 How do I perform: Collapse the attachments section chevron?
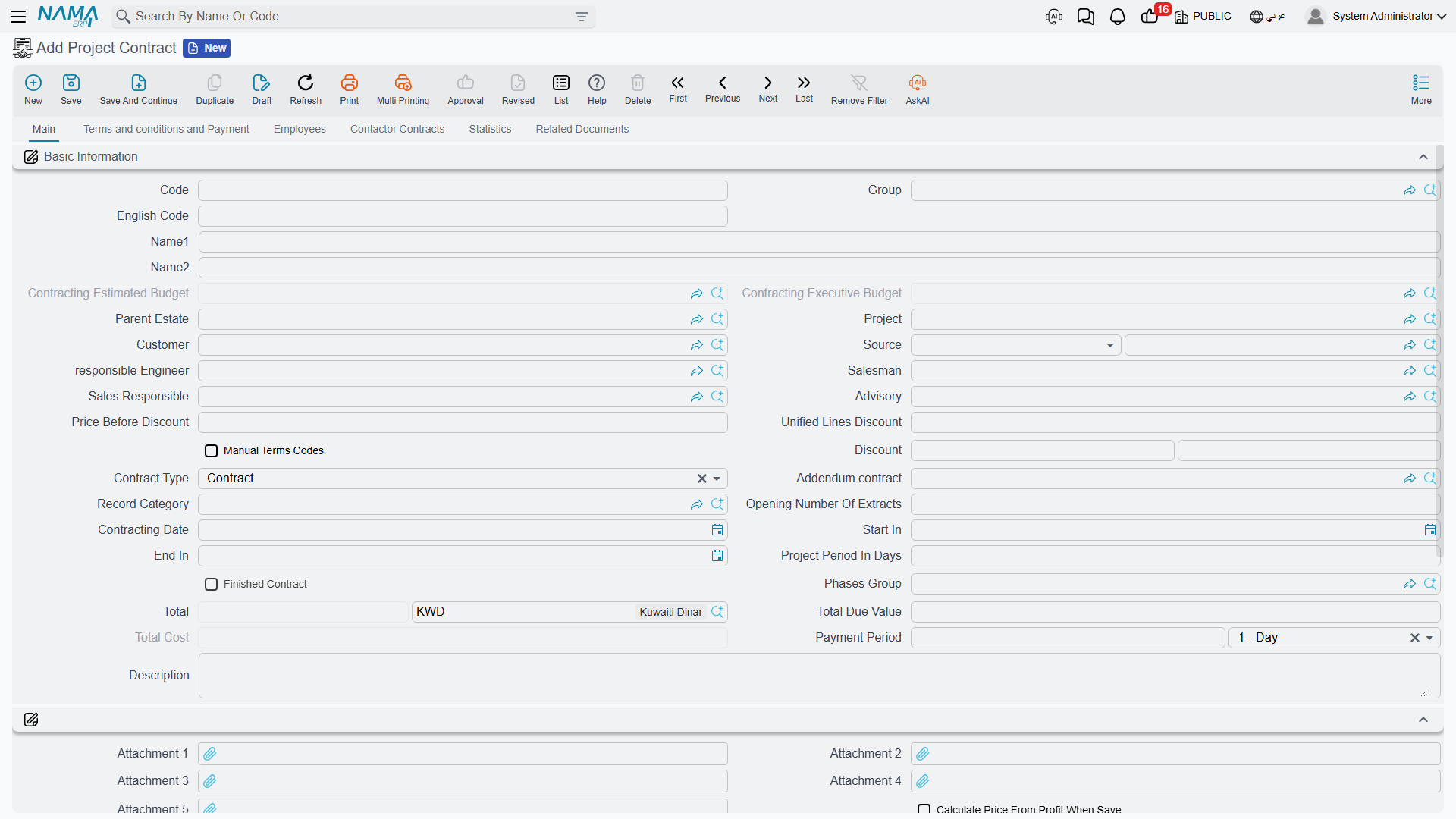(x=1423, y=720)
